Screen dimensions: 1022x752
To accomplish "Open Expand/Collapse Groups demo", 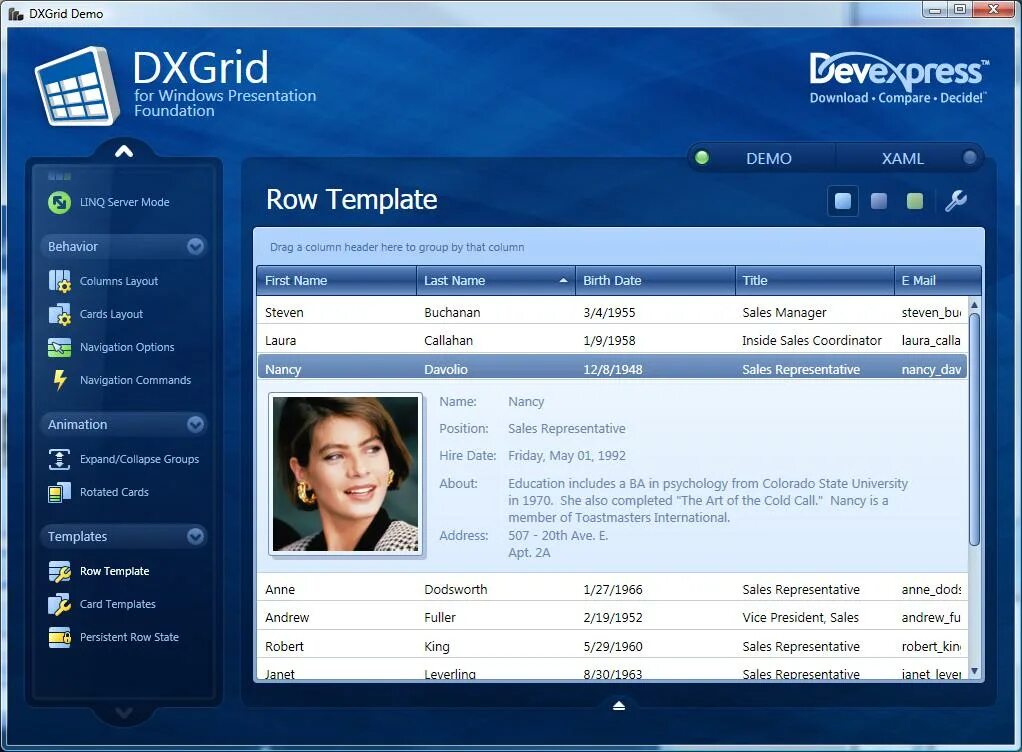I will click(139, 459).
